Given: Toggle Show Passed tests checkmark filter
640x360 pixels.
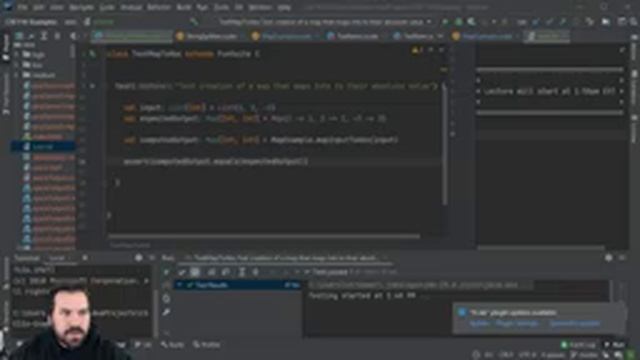Looking at the screenshot, I should (182, 272).
